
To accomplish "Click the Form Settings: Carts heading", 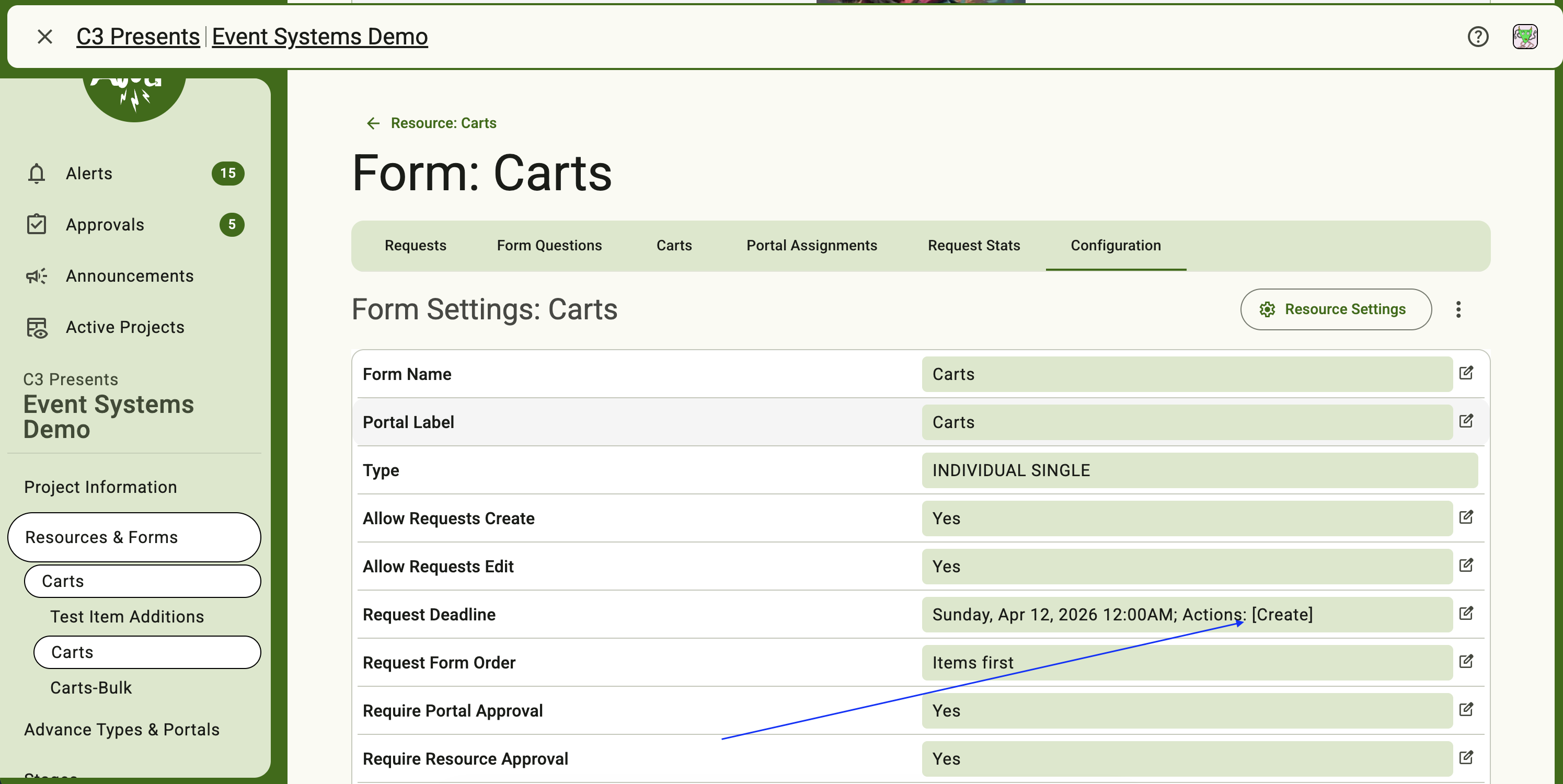I will coord(484,309).
